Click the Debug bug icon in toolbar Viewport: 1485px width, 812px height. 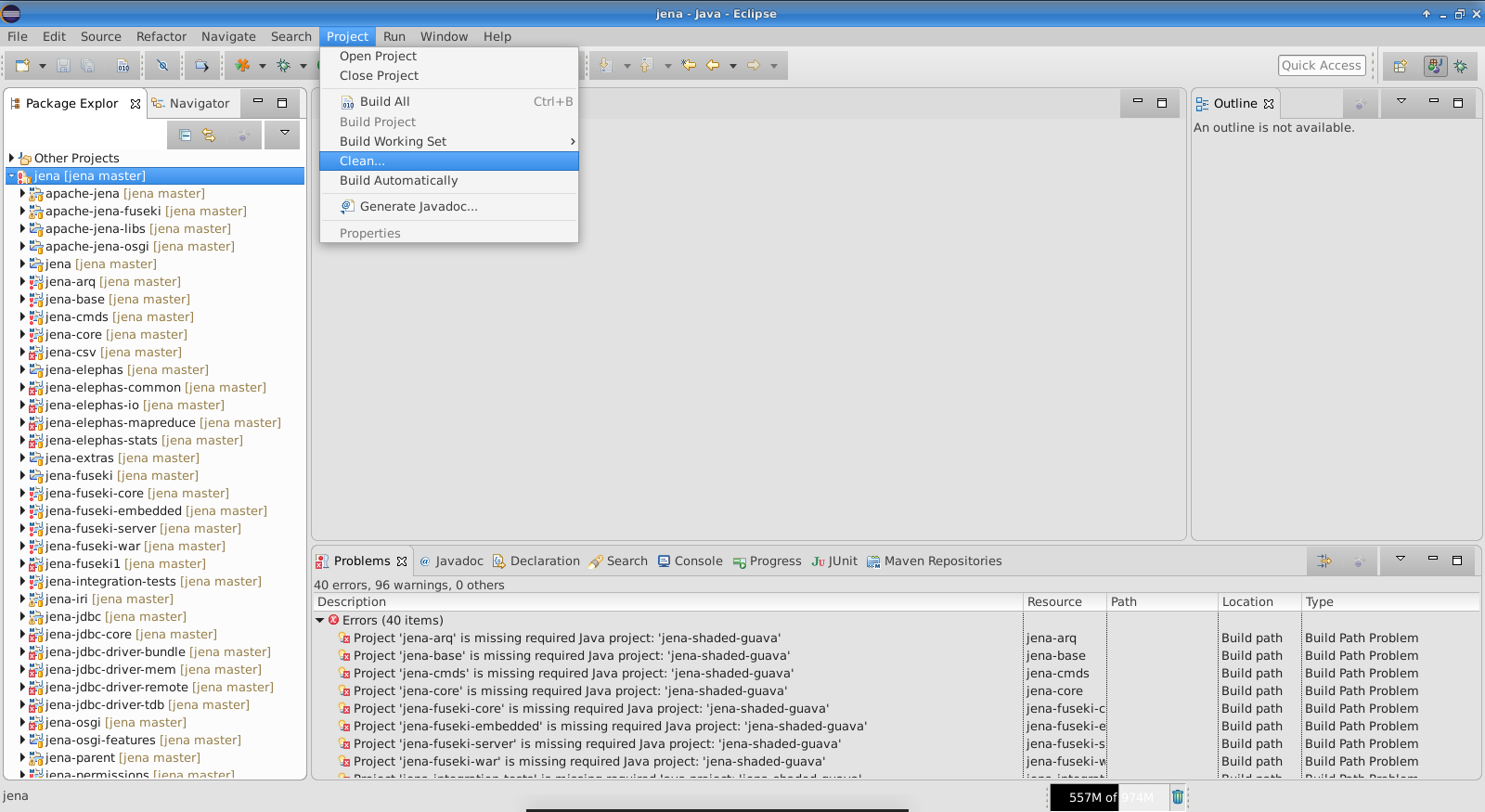[x=284, y=66]
